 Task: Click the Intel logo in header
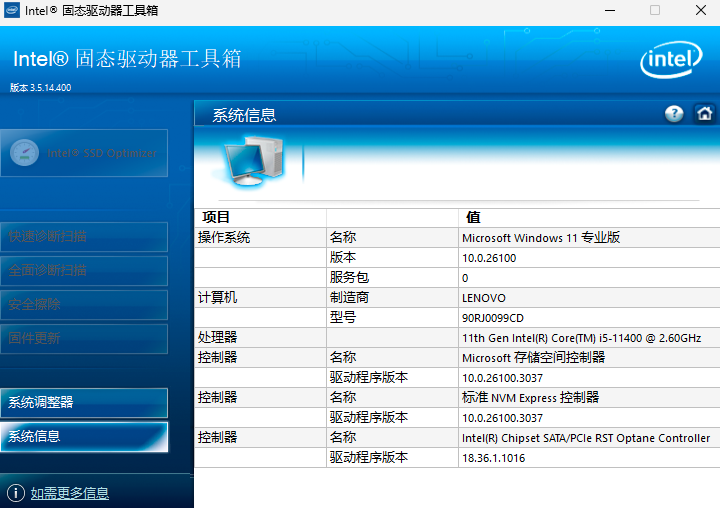[x=671, y=59]
